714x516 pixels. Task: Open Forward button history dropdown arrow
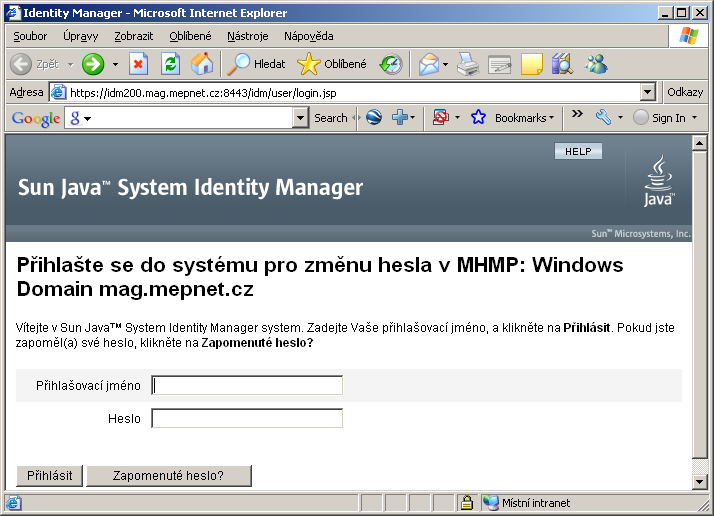115,64
